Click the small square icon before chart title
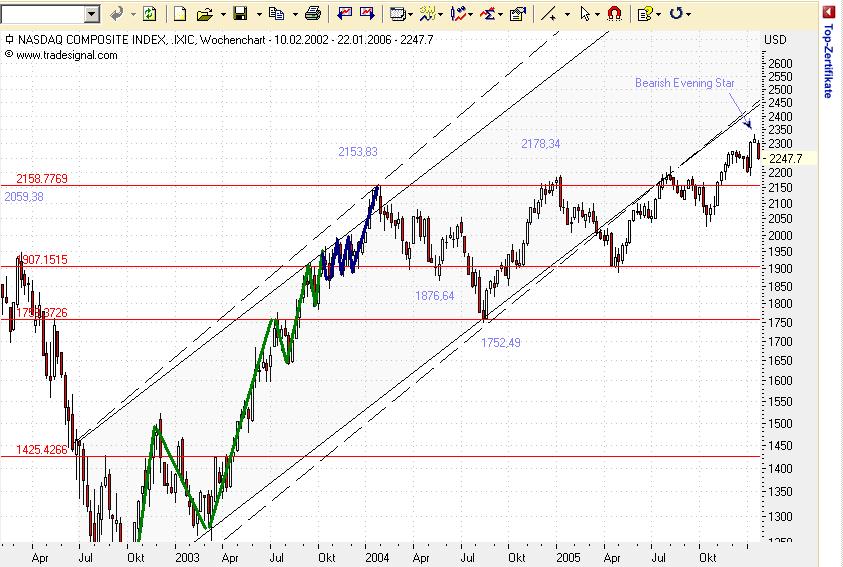 pos(9,39)
